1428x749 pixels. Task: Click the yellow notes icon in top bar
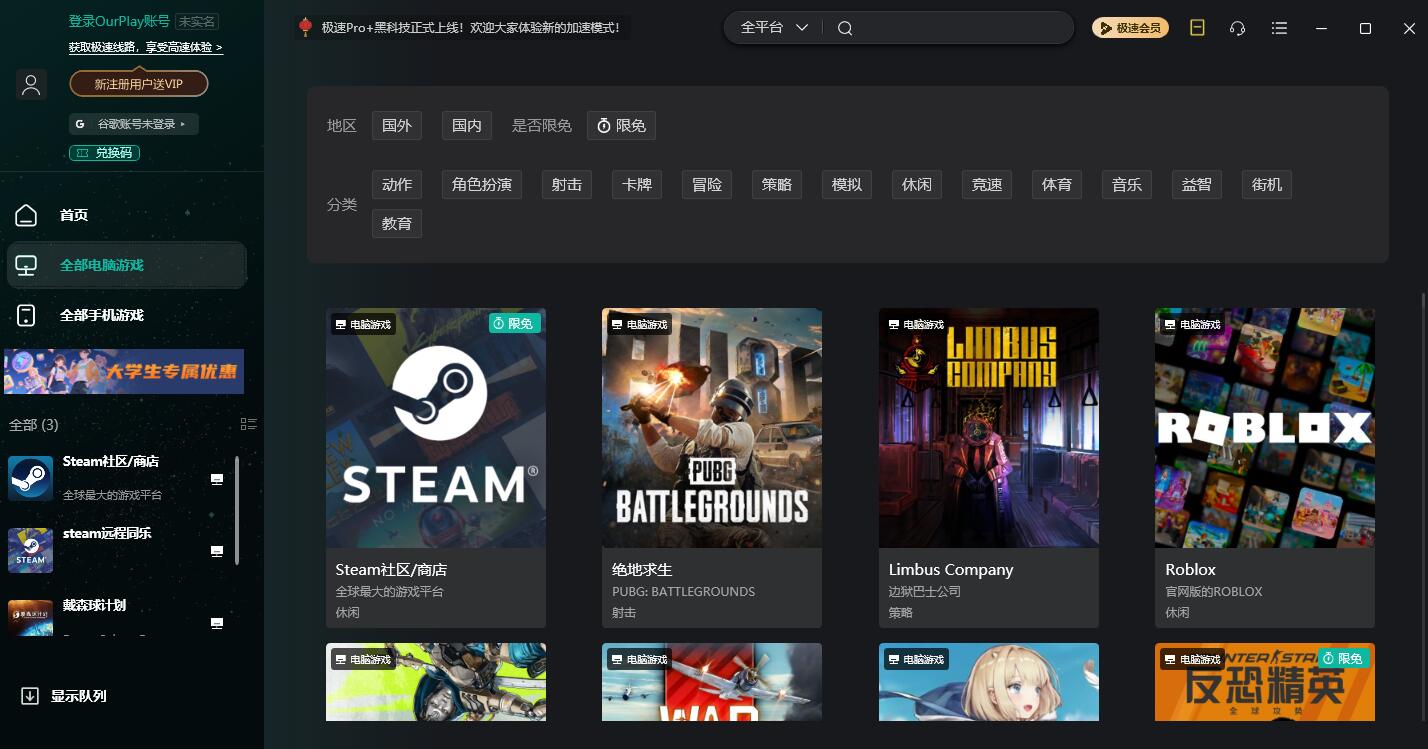tap(1197, 28)
